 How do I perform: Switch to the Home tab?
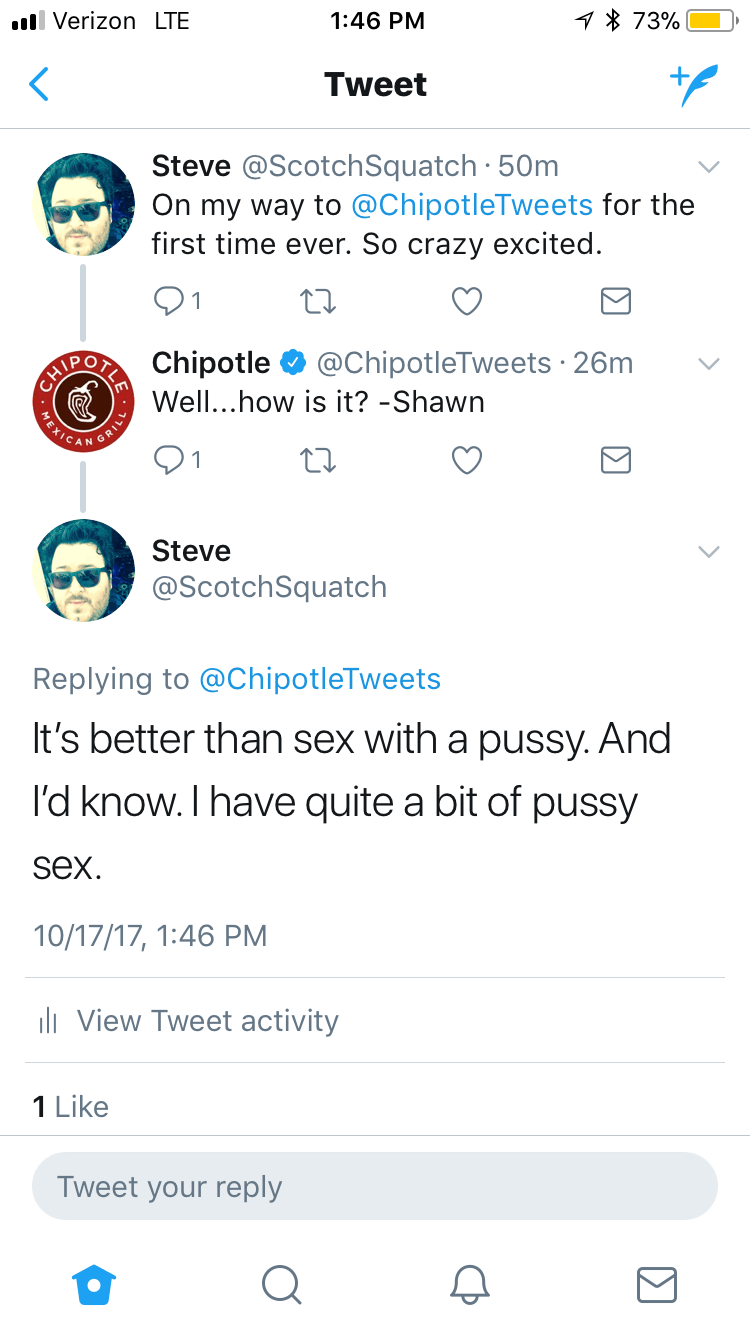pyautogui.click(x=96, y=1283)
